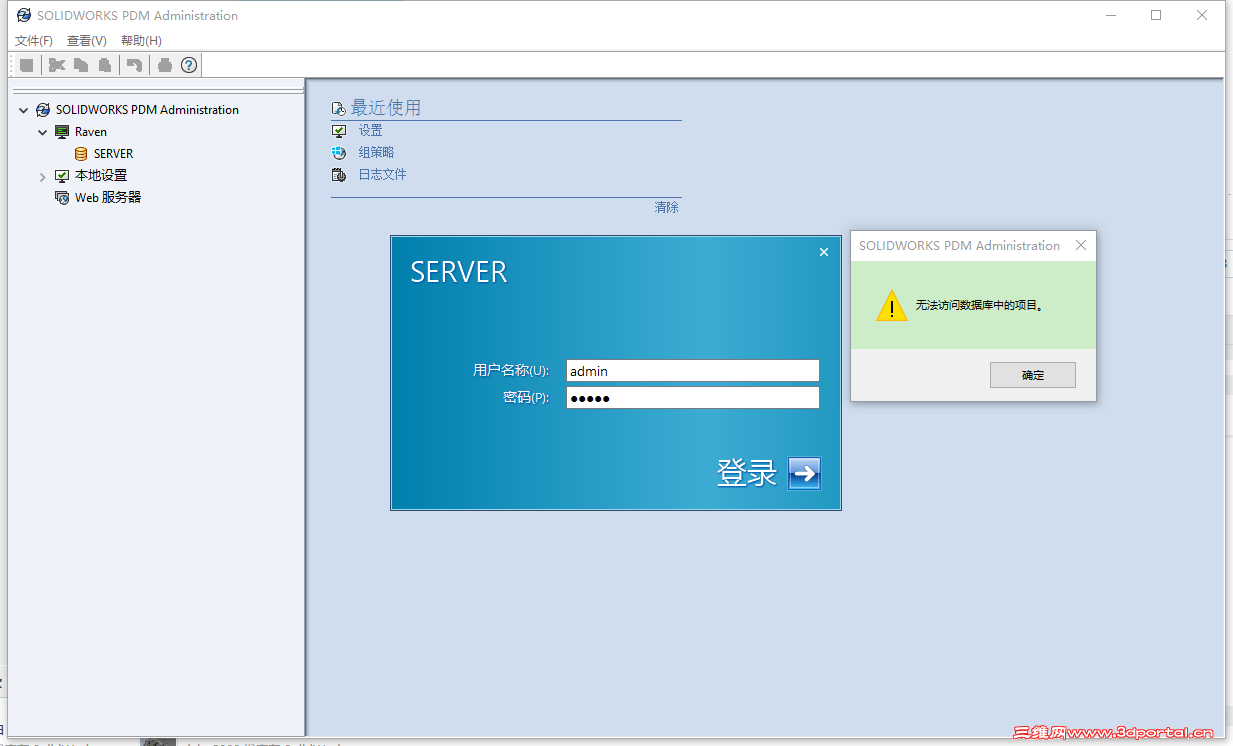The image size is (1233, 746).
Task: Click the 本地设置 monitor icon in tree
Action: [62, 176]
